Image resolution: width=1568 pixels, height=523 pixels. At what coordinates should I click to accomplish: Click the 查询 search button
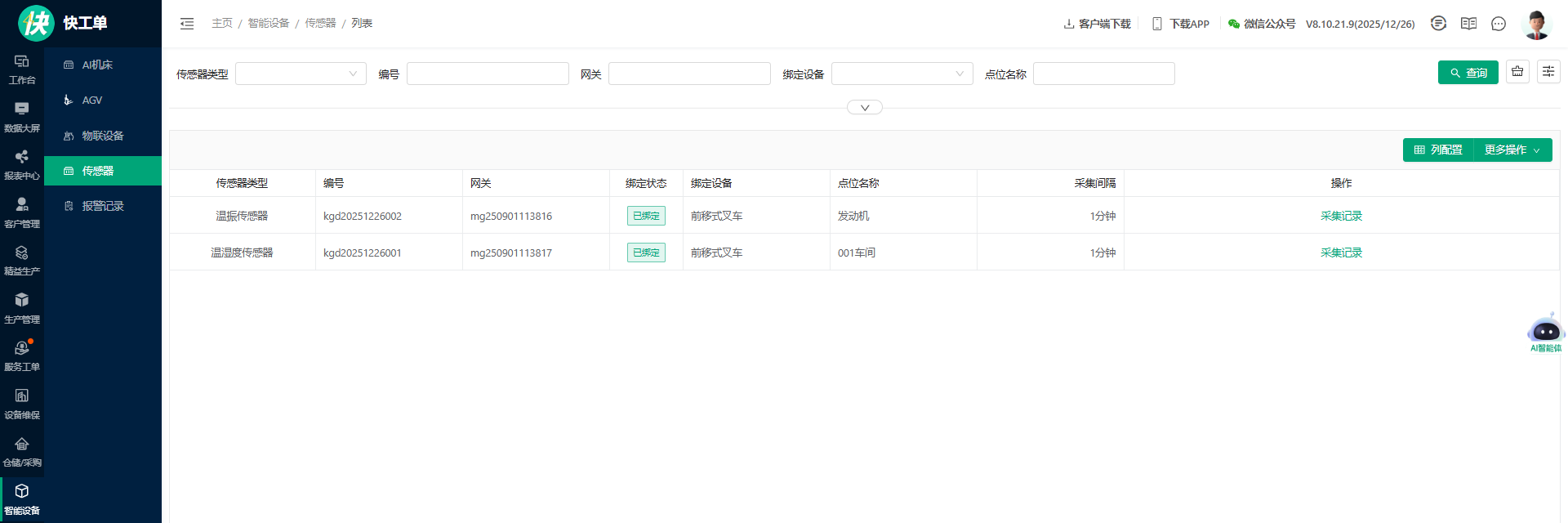1468,73
